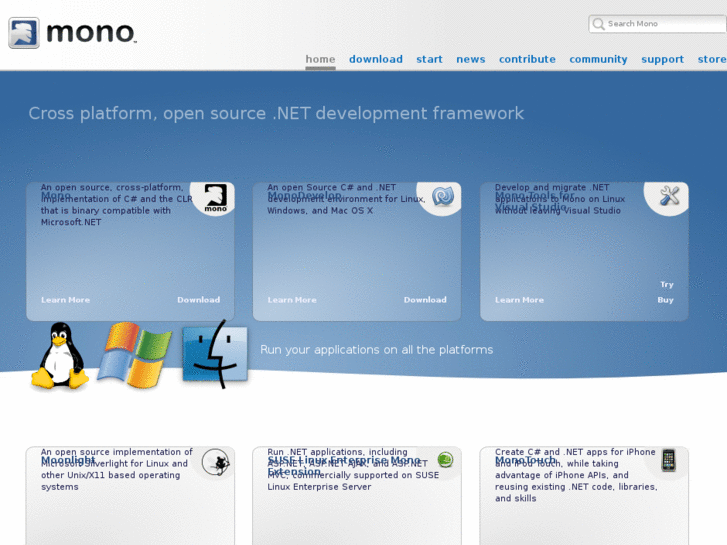This screenshot has height=545, width=727.
Task: Open the download navigation tab
Action: [375, 59]
